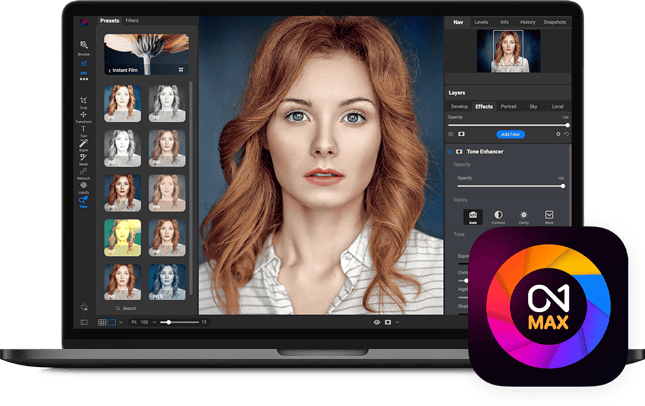The image size is (645, 406).
Task: Click the icon at the bottom of the tool strip
Action: pos(84,307)
